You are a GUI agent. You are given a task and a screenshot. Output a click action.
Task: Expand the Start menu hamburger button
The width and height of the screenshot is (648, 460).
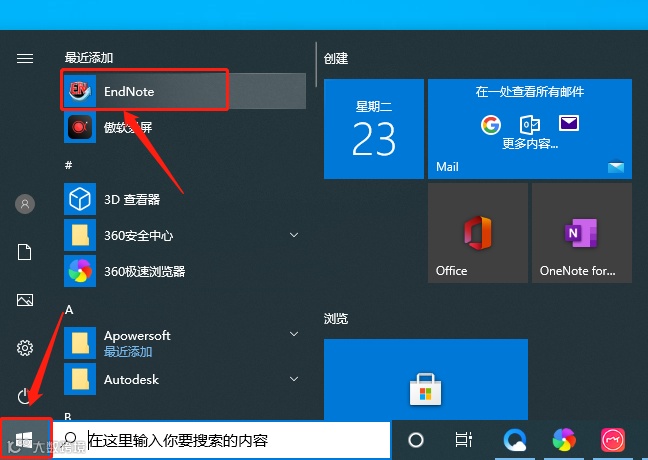[25, 59]
